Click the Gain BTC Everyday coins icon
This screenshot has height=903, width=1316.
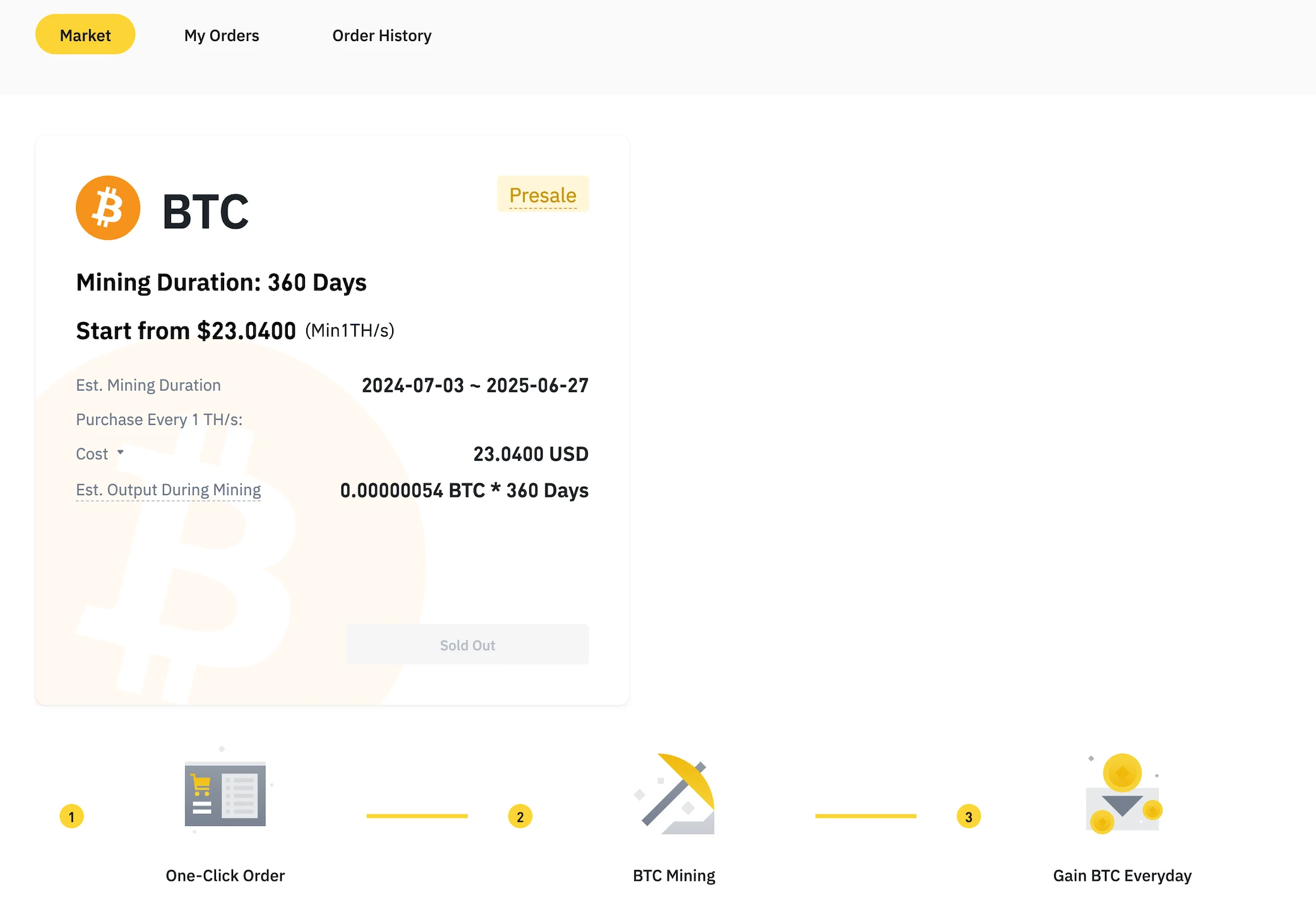click(x=1123, y=793)
